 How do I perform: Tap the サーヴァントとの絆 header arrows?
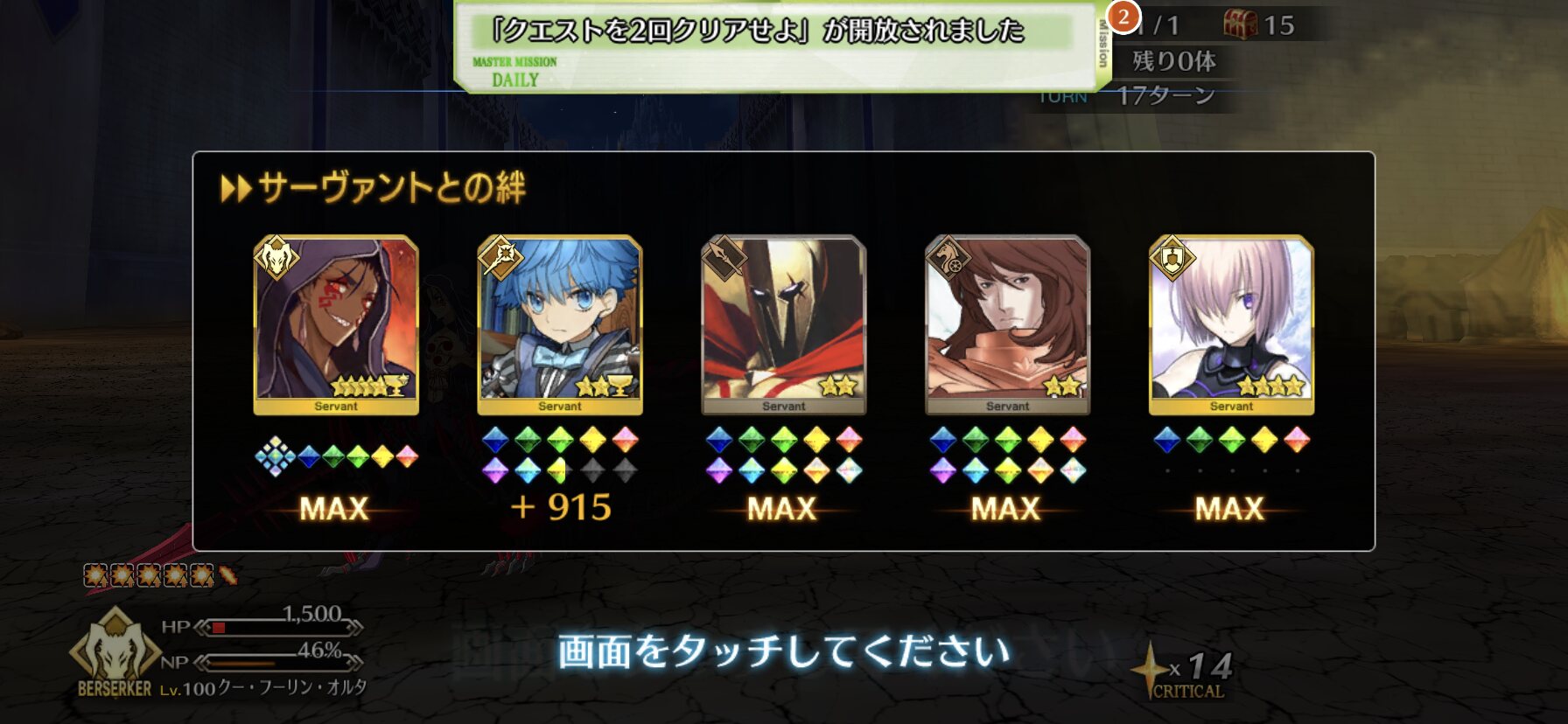coord(235,188)
